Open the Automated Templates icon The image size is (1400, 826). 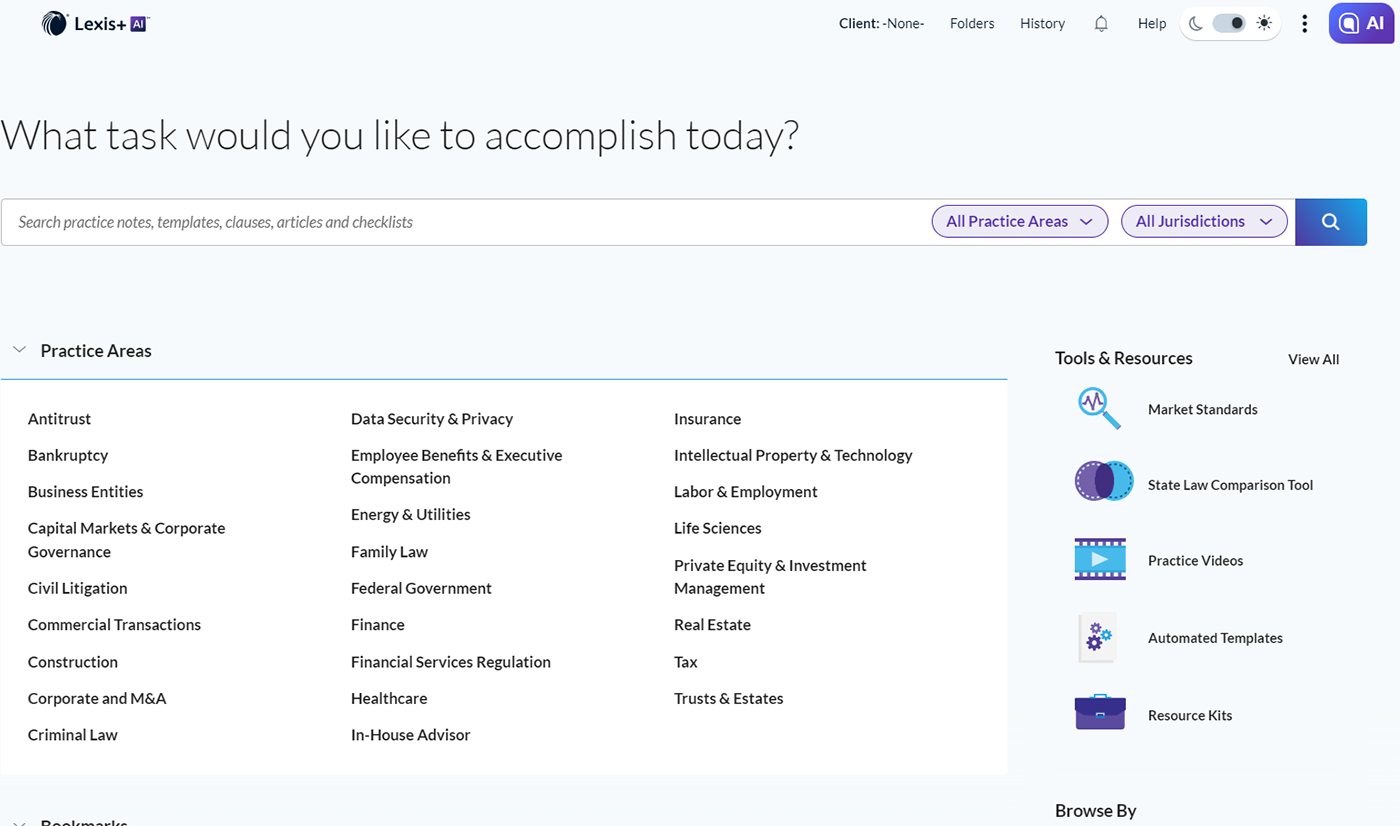point(1097,637)
